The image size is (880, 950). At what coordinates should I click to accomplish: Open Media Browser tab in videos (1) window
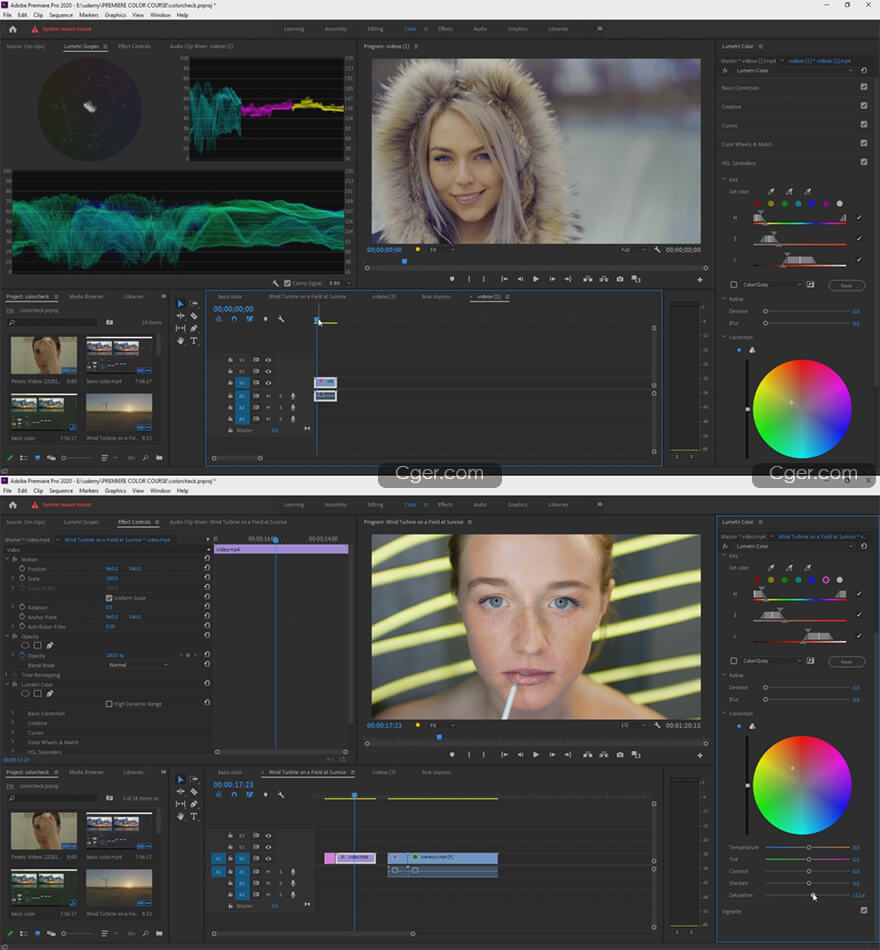(86, 297)
